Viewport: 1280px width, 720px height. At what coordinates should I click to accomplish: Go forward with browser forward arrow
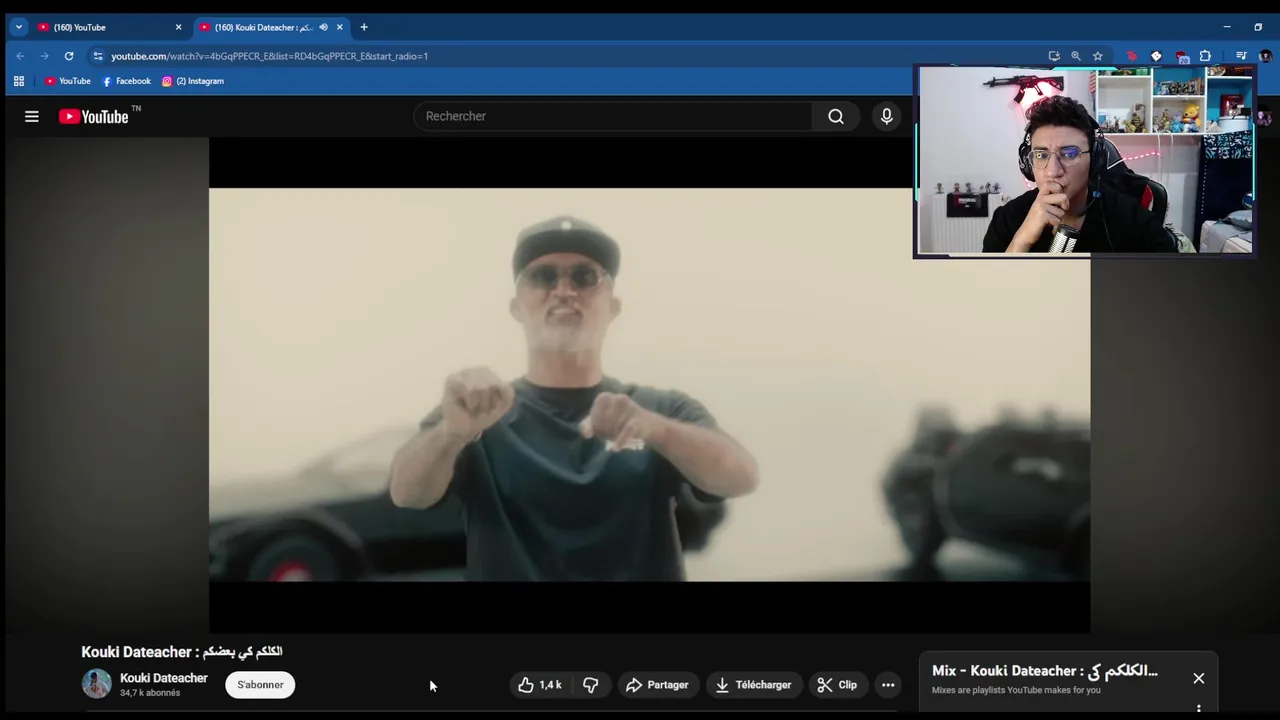tap(44, 56)
